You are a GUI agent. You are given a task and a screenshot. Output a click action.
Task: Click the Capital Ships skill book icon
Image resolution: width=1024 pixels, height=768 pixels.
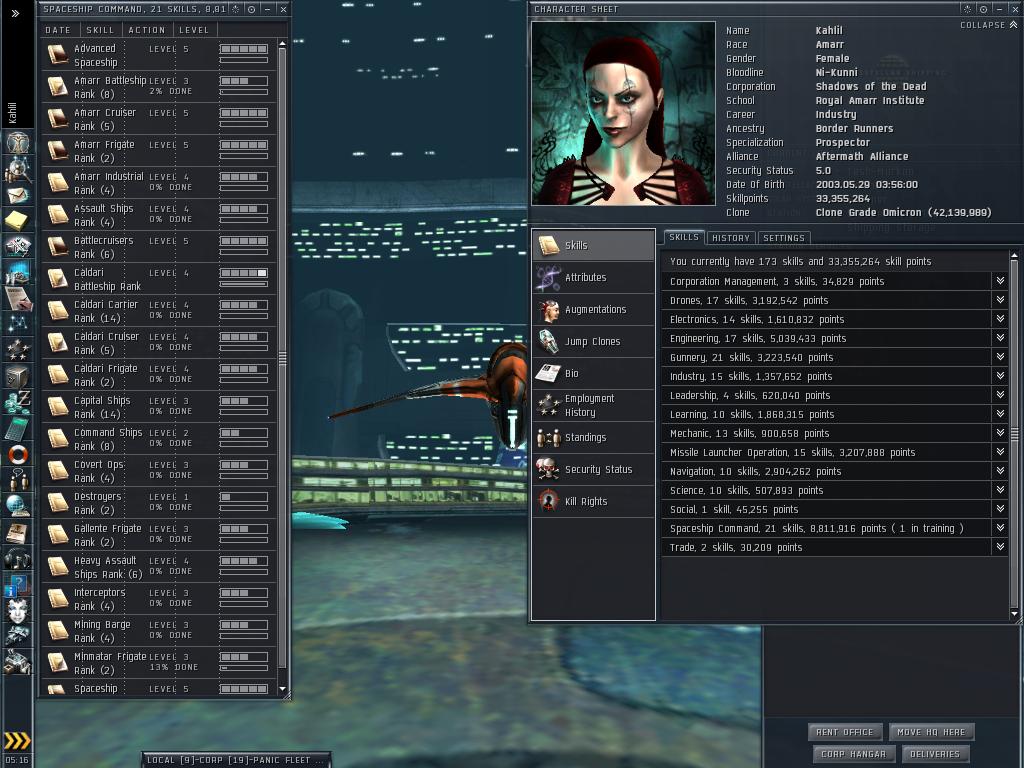(57, 406)
